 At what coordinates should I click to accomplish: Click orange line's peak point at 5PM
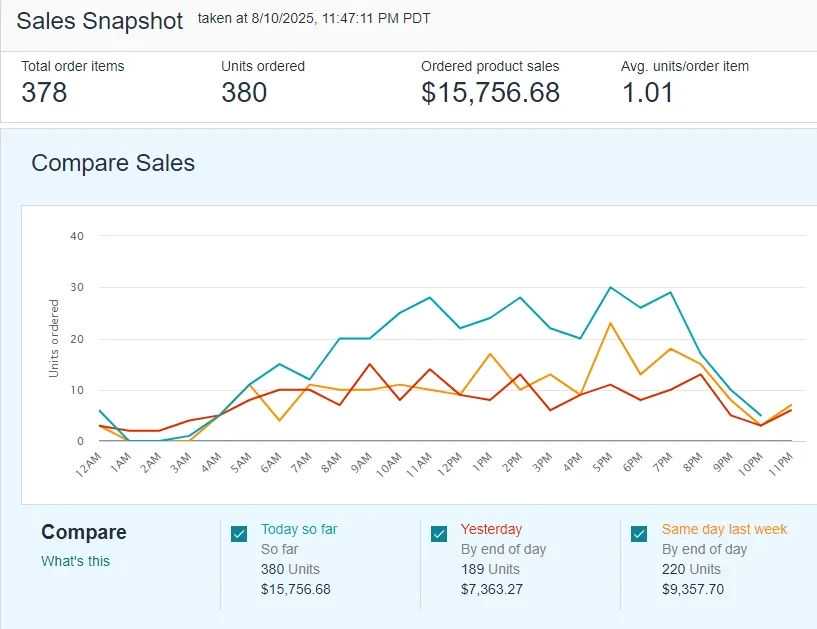610,323
